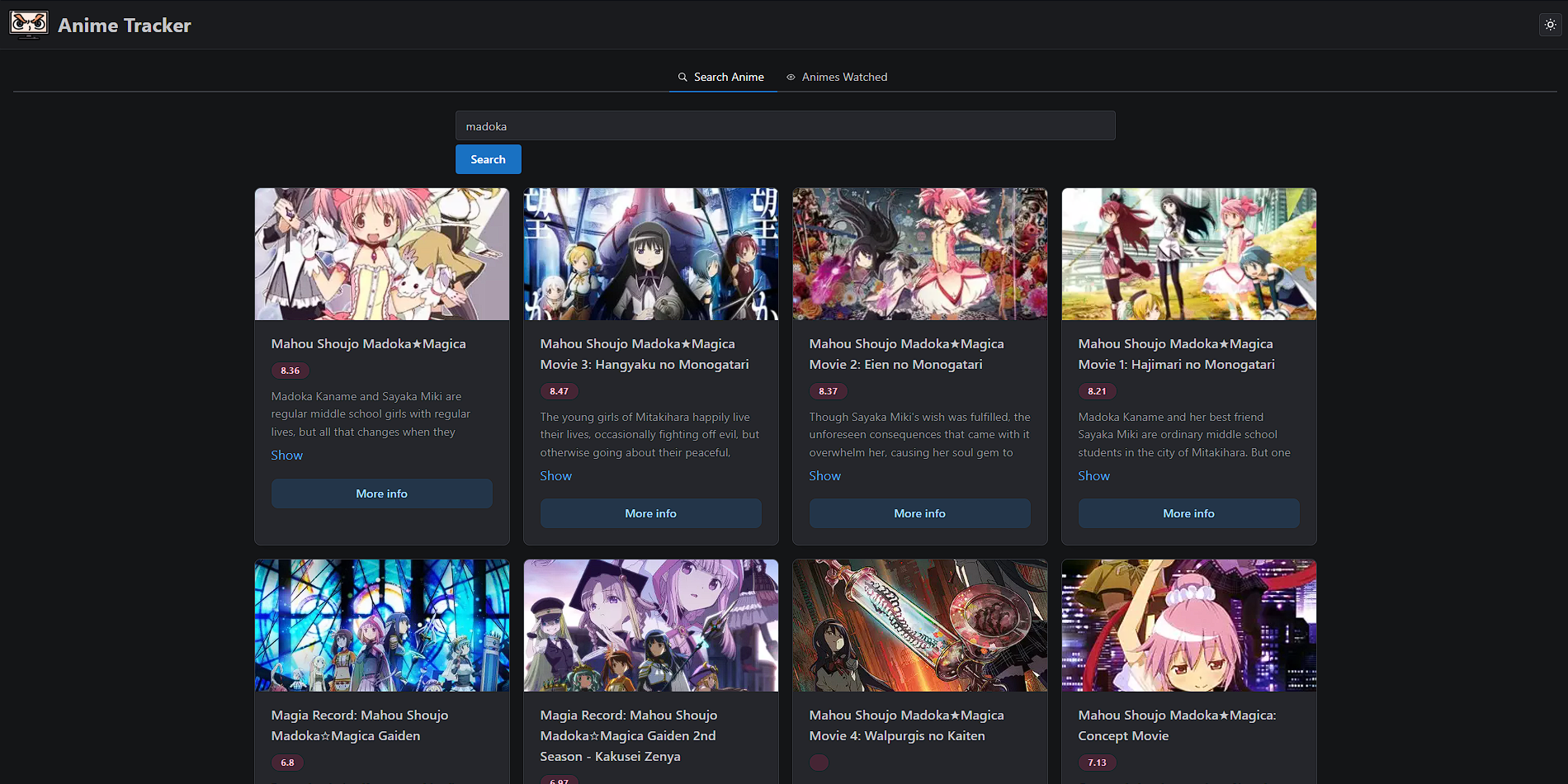Click the Anime Tracker owl logo
1568x784 pixels.
click(x=29, y=25)
